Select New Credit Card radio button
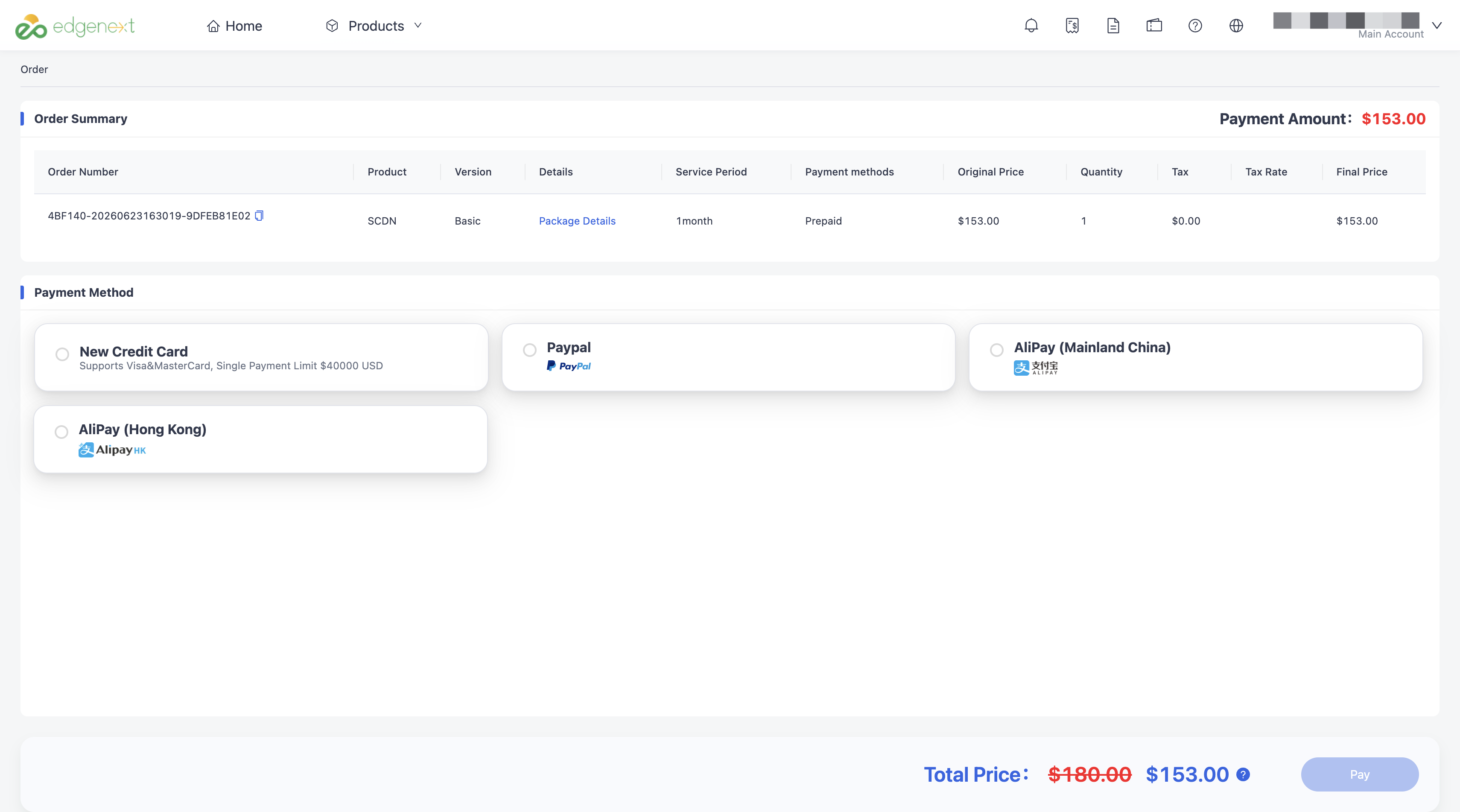This screenshot has width=1460, height=812. point(62,354)
